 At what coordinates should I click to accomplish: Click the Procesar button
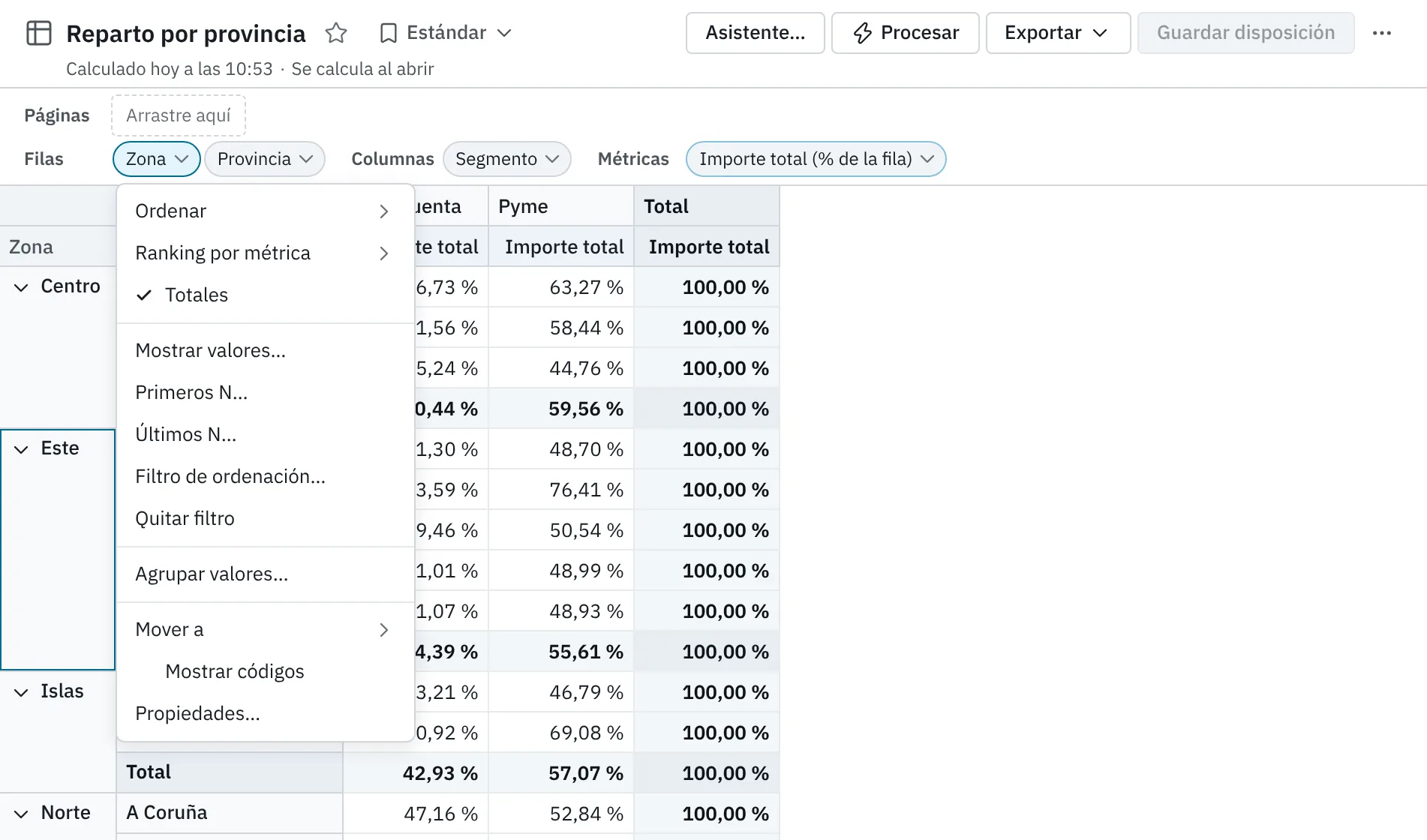[x=906, y=33]
